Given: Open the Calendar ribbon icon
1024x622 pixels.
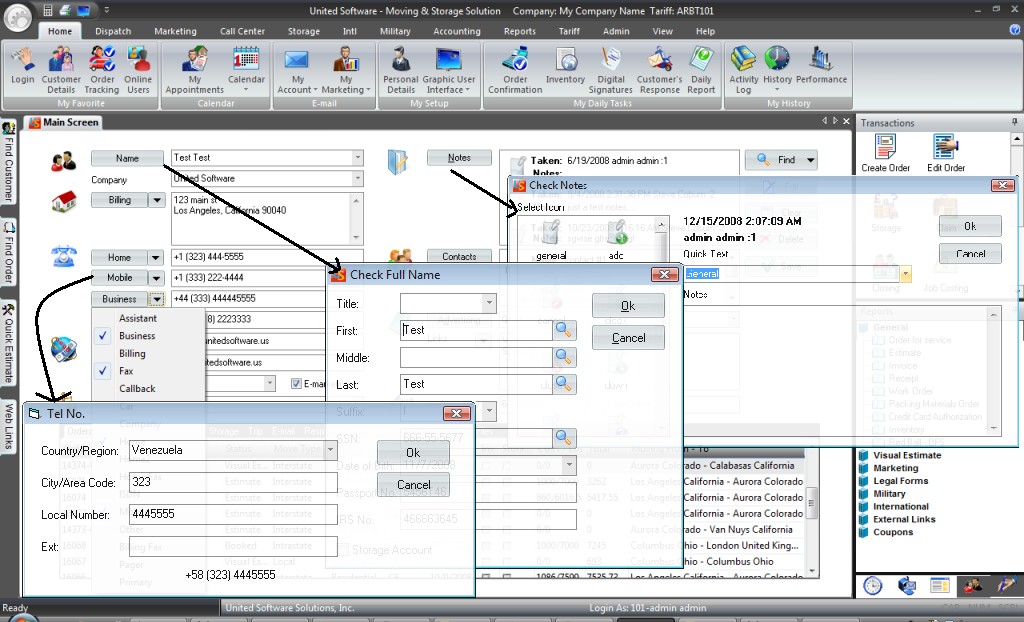Looking at the screenshot, I should (246, 66).
